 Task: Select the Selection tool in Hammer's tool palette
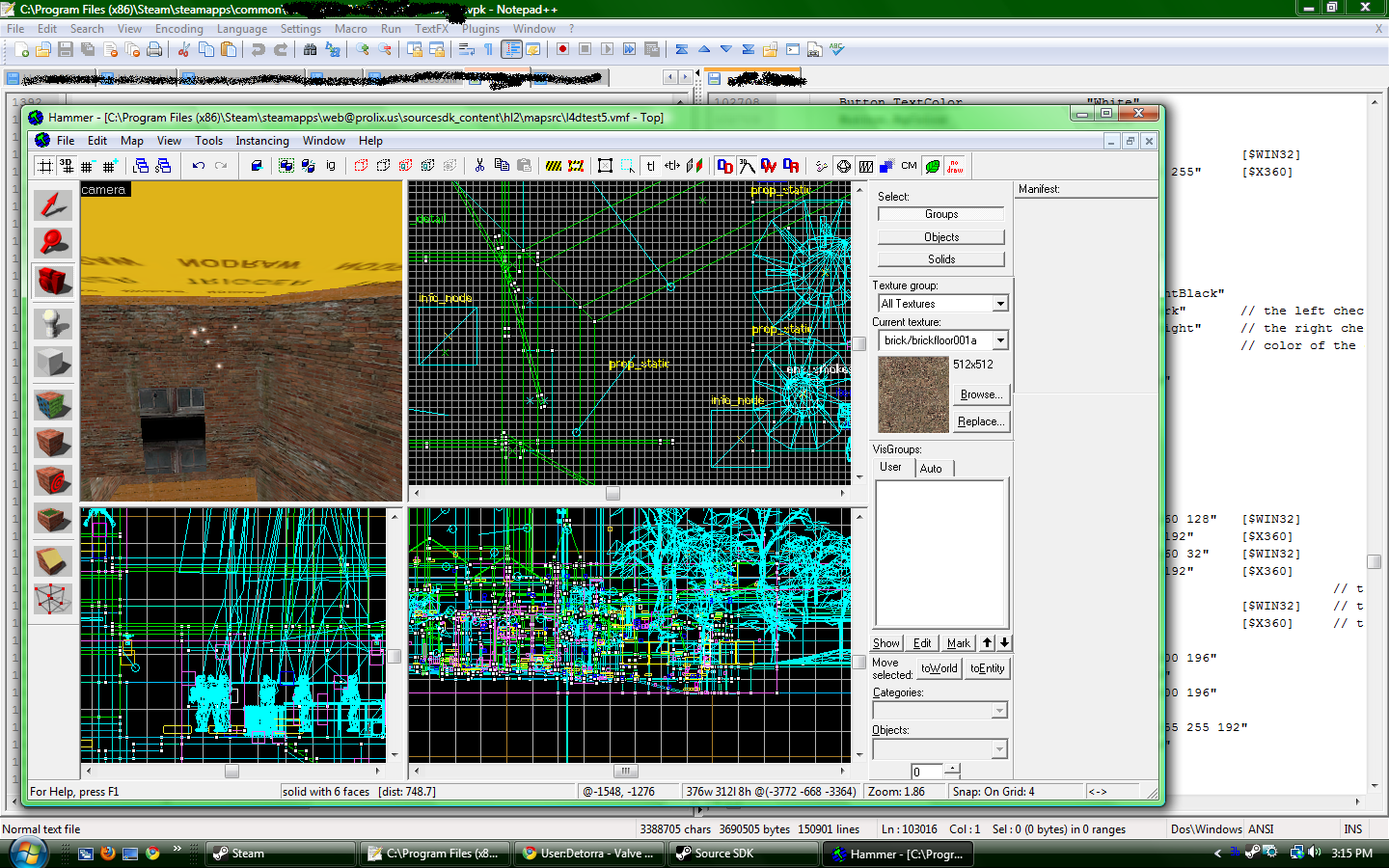(x=53, y=204)
